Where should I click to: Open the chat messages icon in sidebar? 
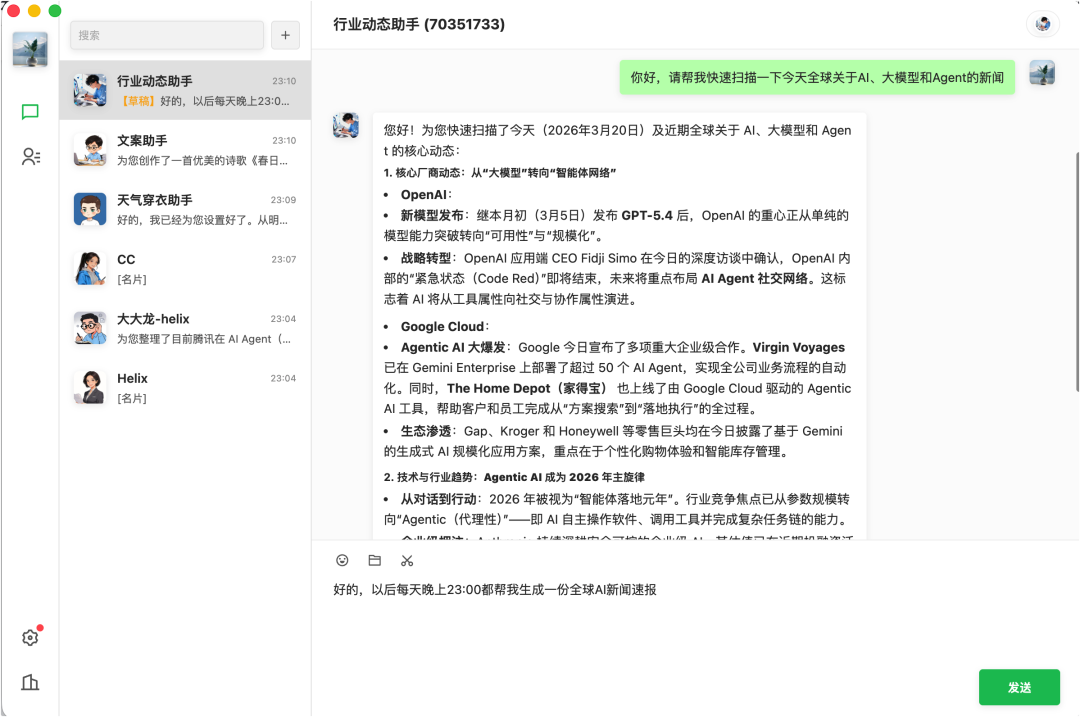pyautogui.click(x=30, y=112)
